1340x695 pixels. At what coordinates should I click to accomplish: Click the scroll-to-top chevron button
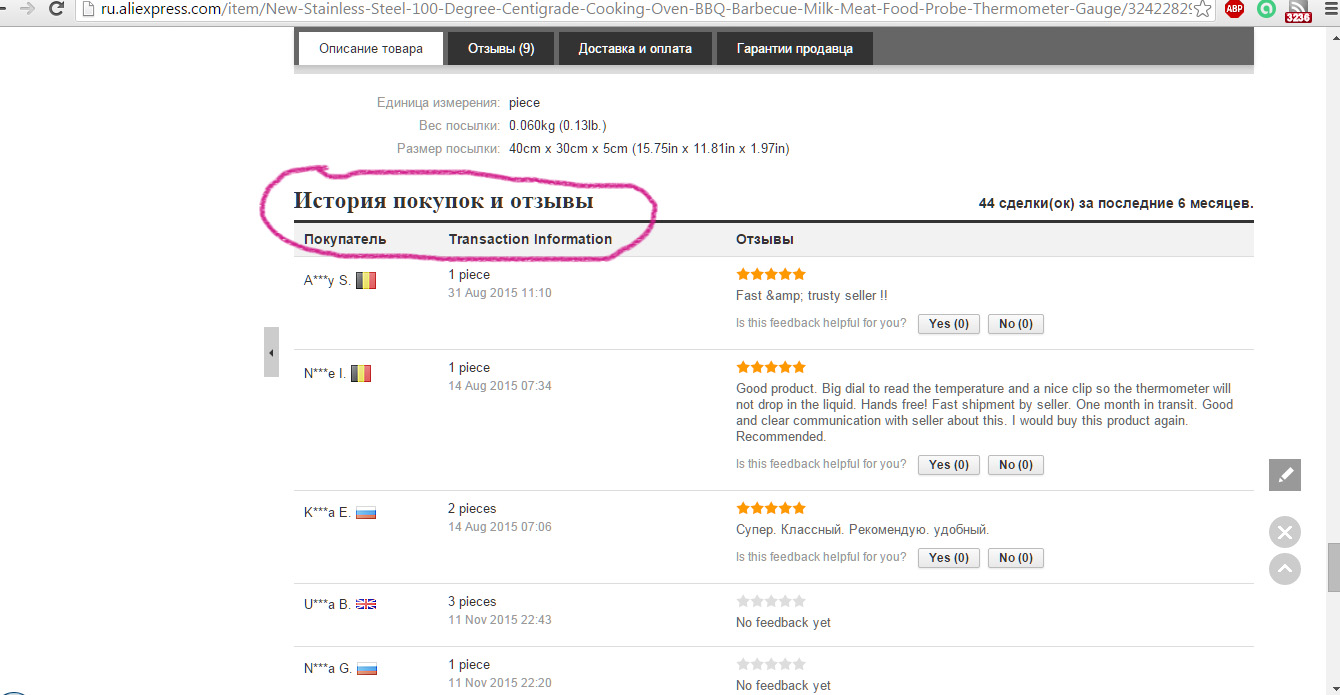coord(1285,569)
